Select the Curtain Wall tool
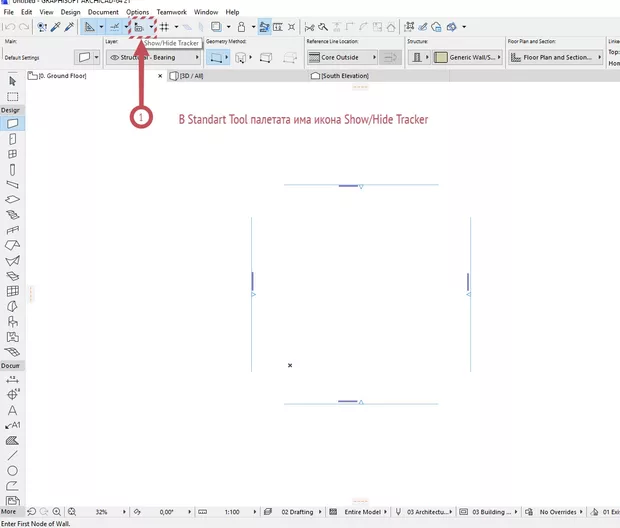 pos(12,291)
